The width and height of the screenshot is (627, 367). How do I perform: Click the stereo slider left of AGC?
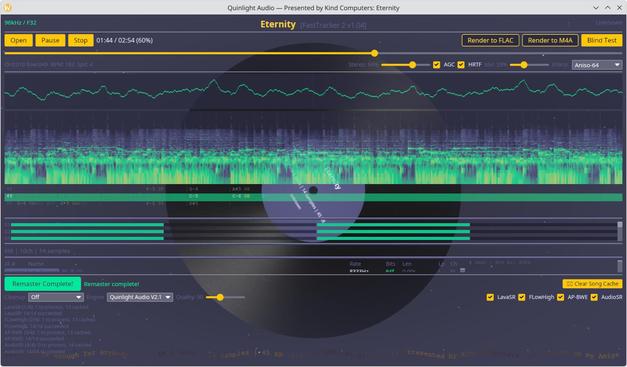click(x=405, y=65)
